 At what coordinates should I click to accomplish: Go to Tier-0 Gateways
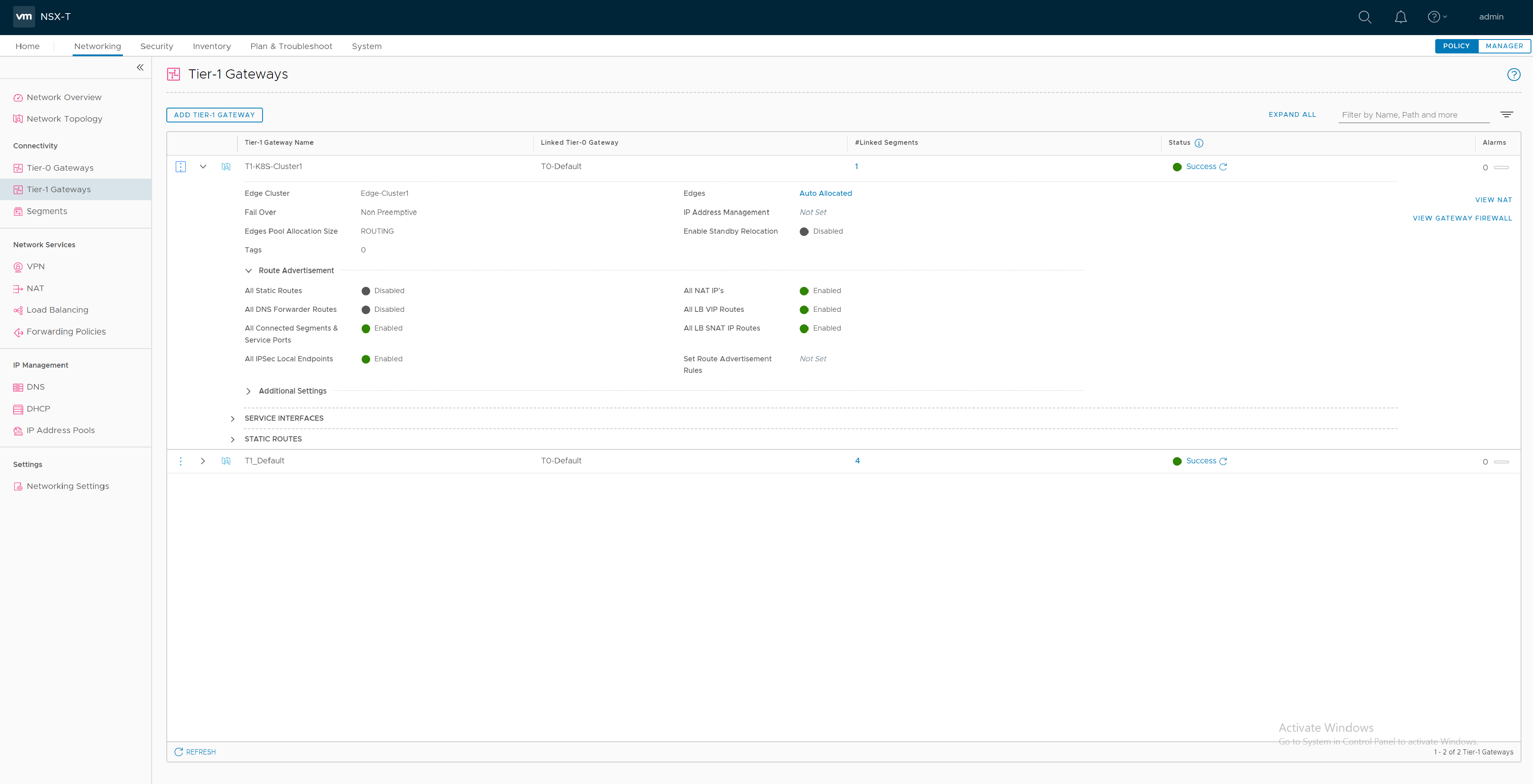(60, 168)
